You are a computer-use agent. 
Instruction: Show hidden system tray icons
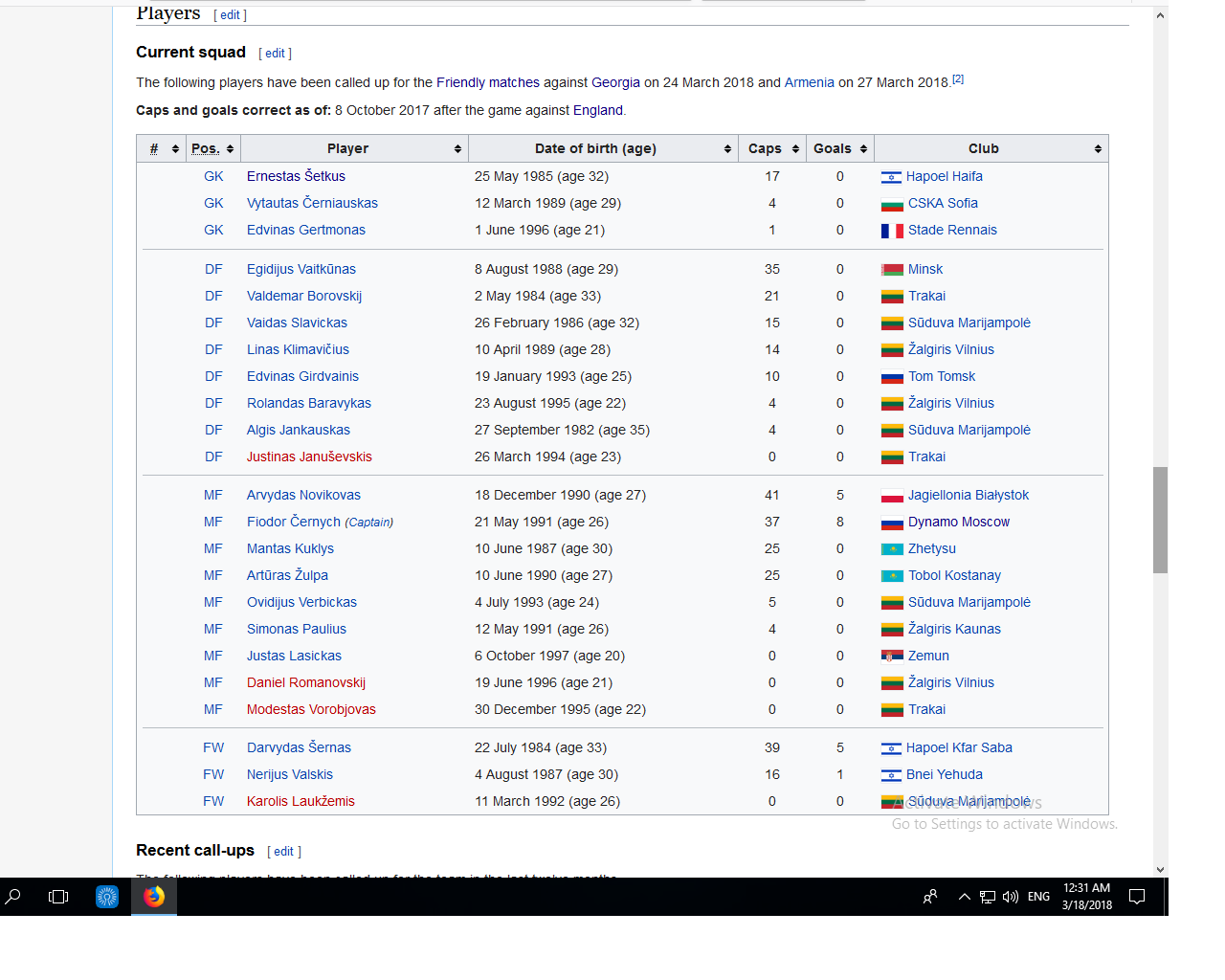(965, 897)
